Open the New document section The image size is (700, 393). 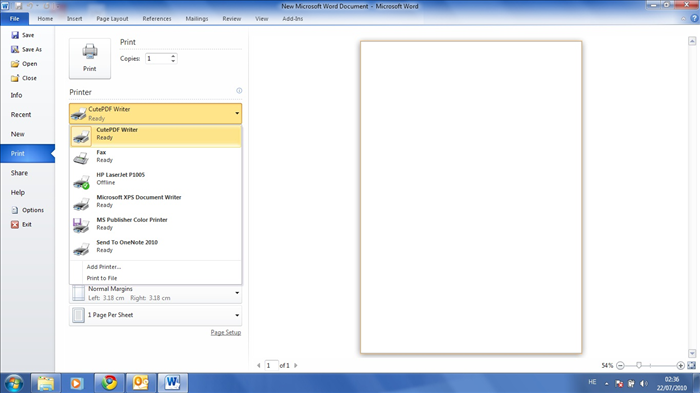click(18, 134)
